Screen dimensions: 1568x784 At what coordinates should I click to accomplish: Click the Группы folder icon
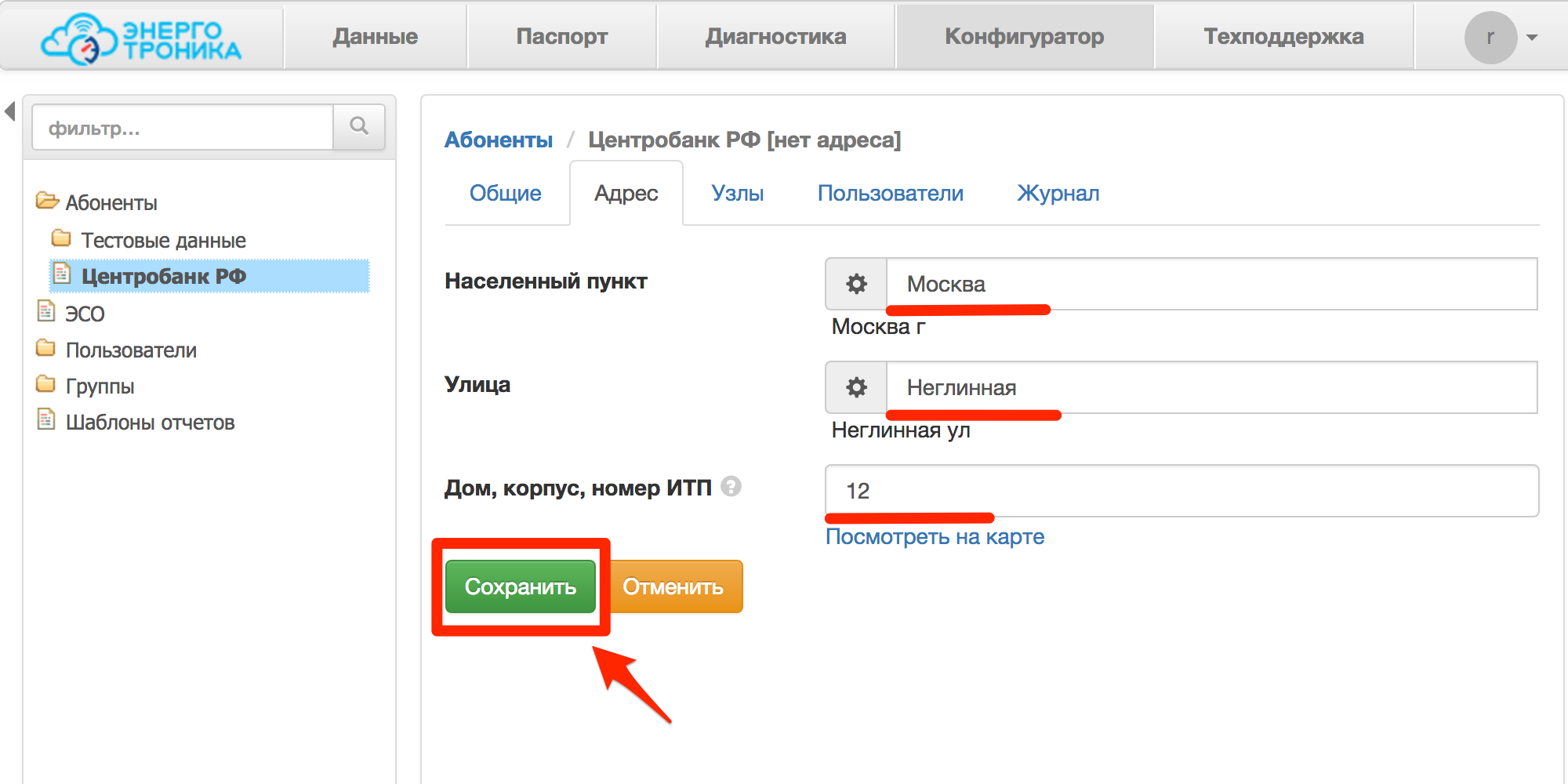[45, 383]
